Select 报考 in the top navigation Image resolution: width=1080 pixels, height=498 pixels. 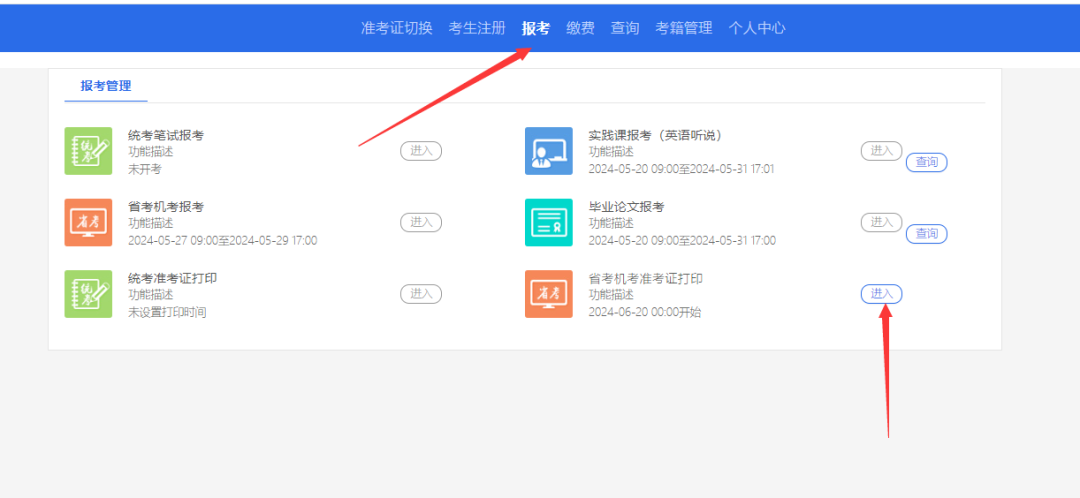pos(536,28)
